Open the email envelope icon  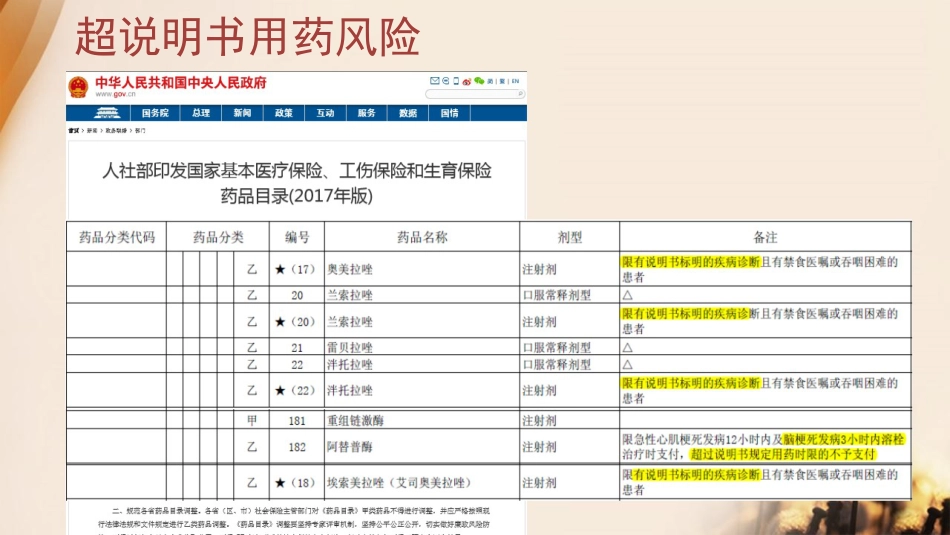click(435, 81)
